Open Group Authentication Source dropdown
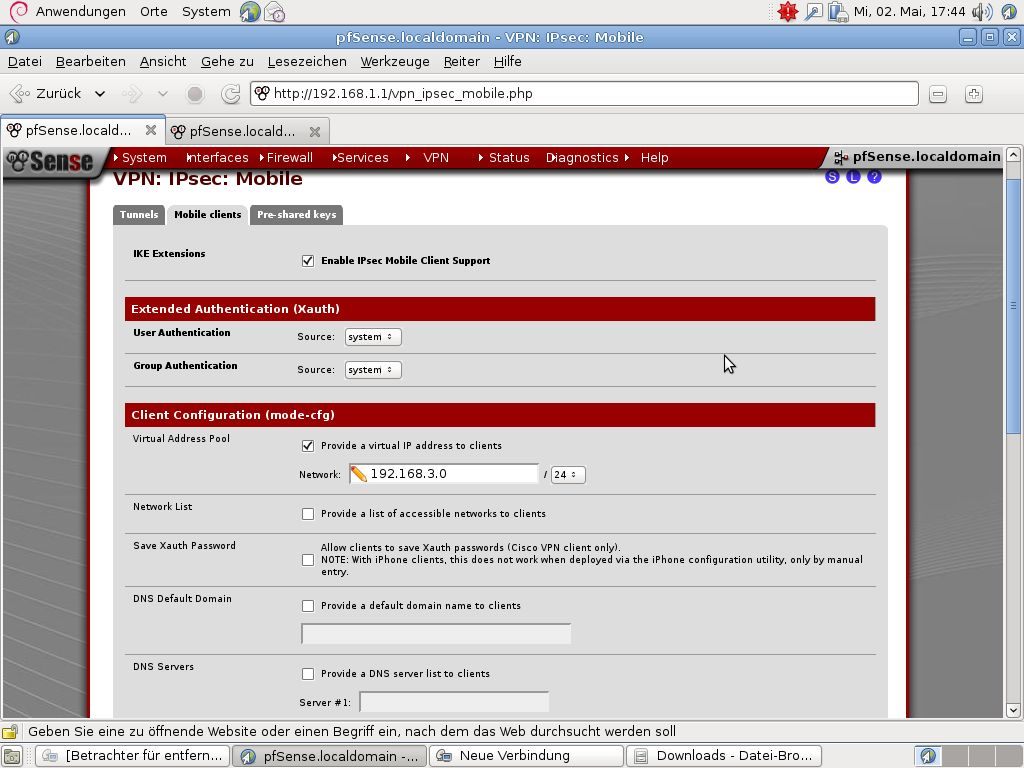Screen dimensions: 1024x768 point(373,370)
